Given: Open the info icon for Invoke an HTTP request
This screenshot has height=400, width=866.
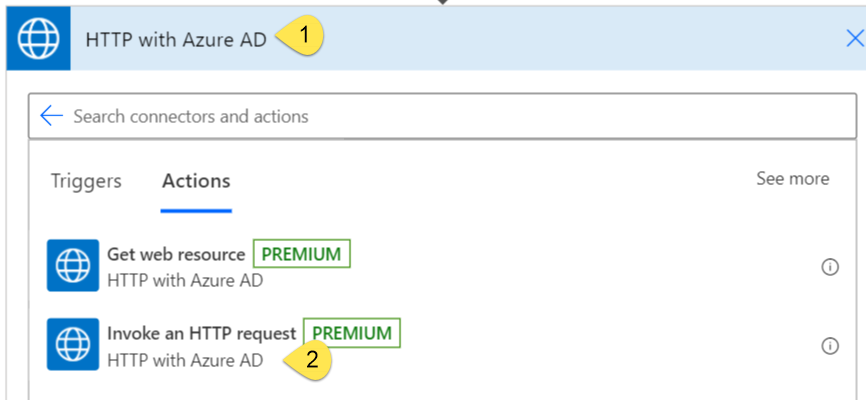Looking at the screenshot, I should [829, 345].
